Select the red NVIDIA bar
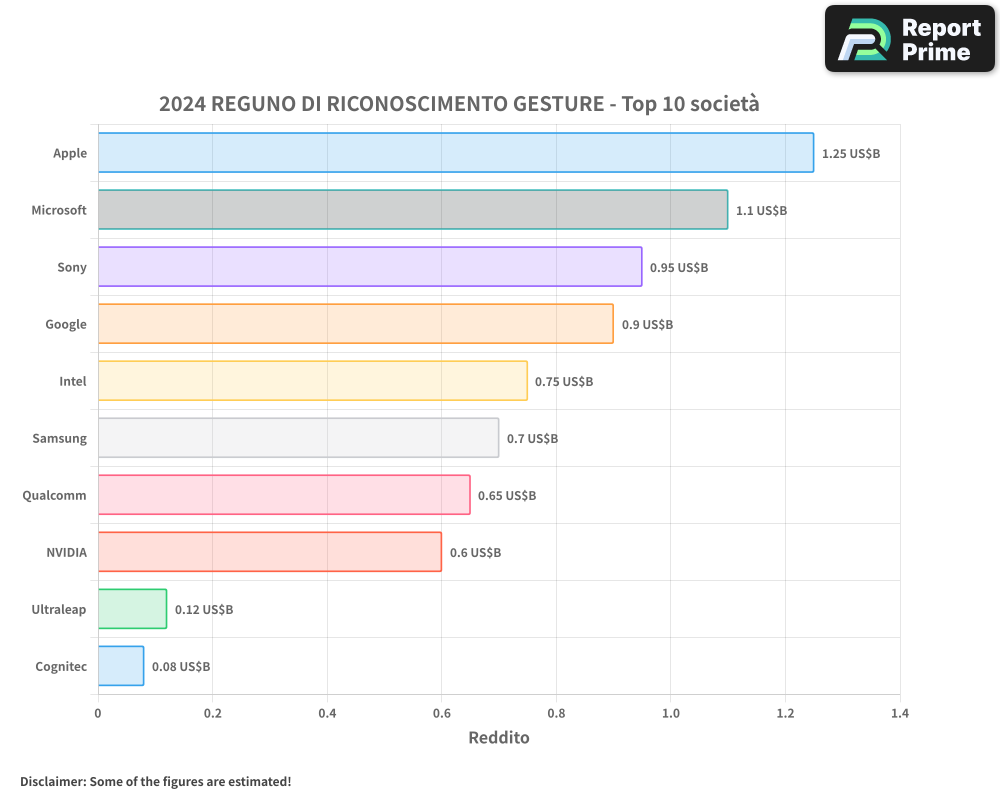This screenshot has height=800, width=1000. 269,552
